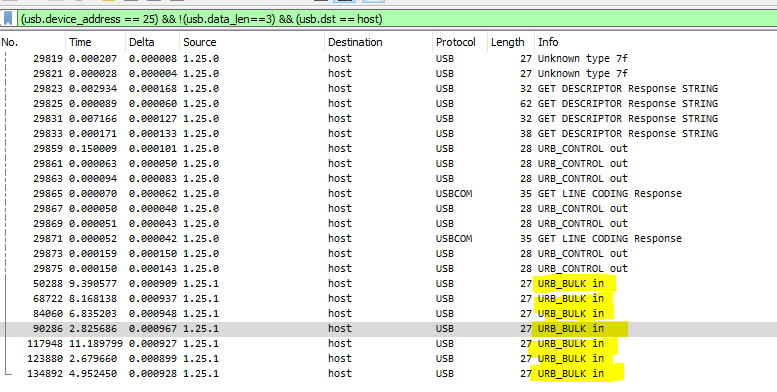This screenshot has height=392, width=777.
Task: Click the time value 8.168138
Action: [93, 298]
